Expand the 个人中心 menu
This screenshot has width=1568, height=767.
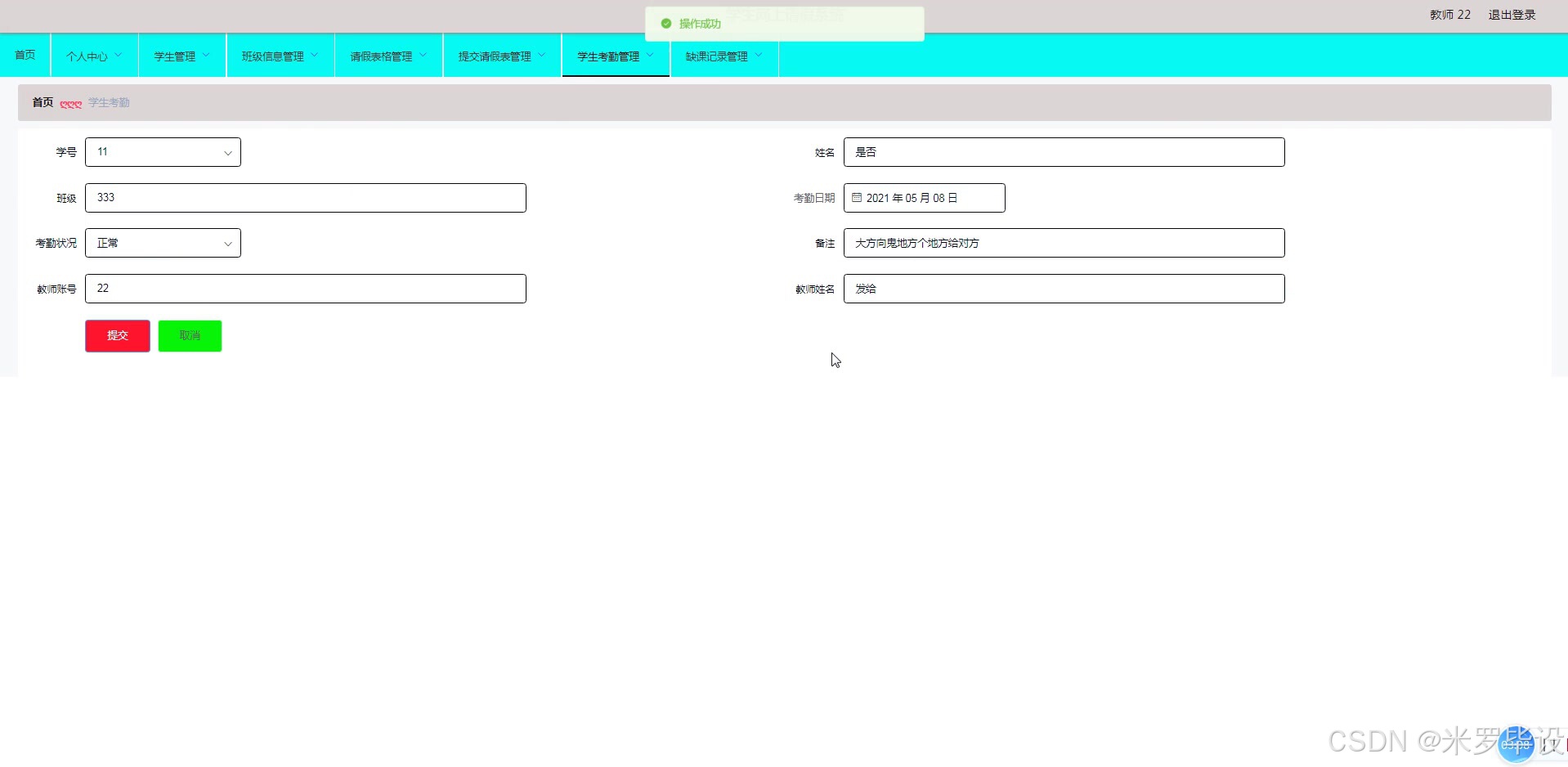pos(94,56)
